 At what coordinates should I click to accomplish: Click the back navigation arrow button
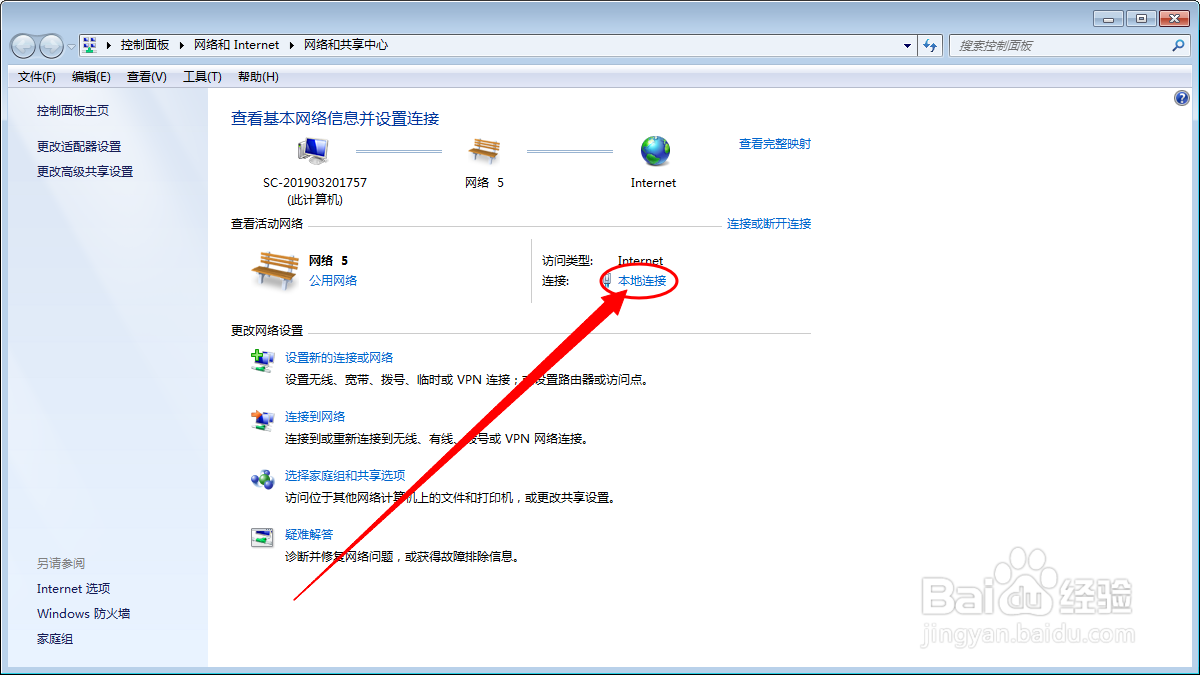(x=22, y=45)
